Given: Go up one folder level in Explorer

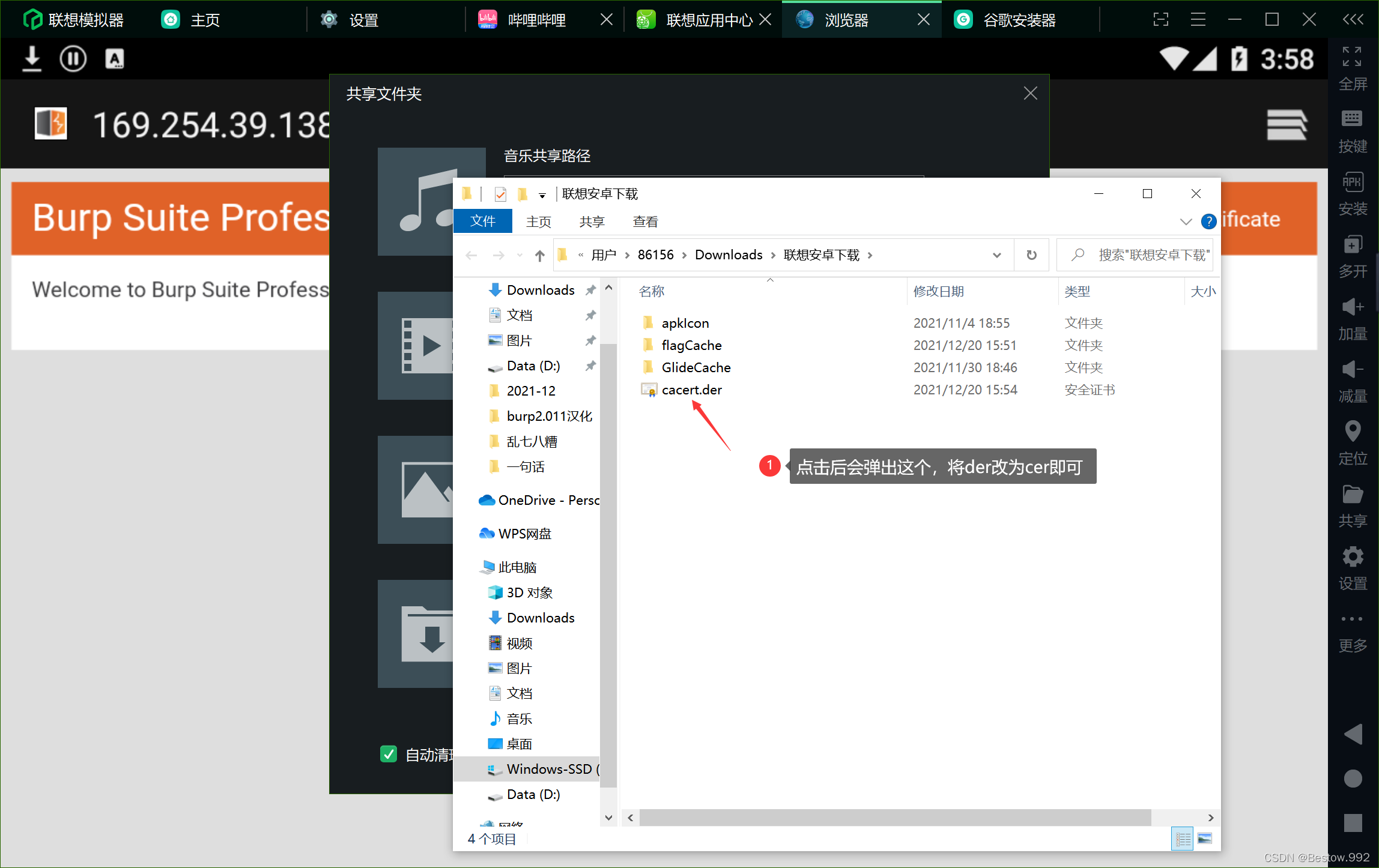Looking at the screenshot, I should coord(539,256).
